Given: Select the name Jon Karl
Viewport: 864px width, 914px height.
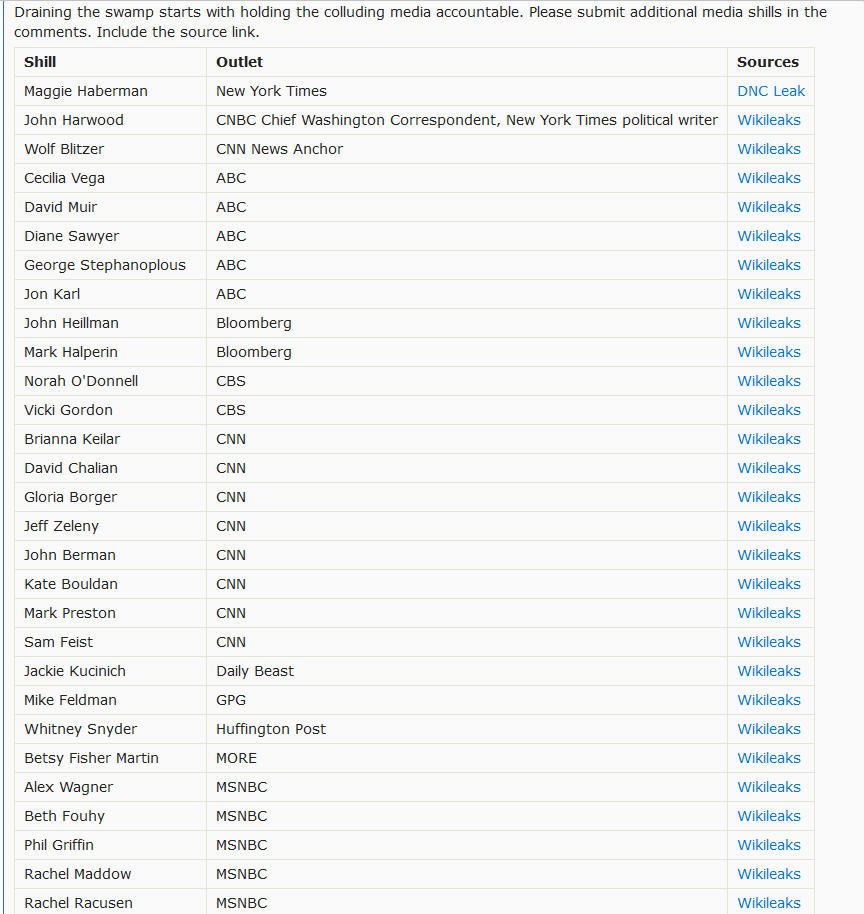Looking at the screenshot, I should (52, 294).
